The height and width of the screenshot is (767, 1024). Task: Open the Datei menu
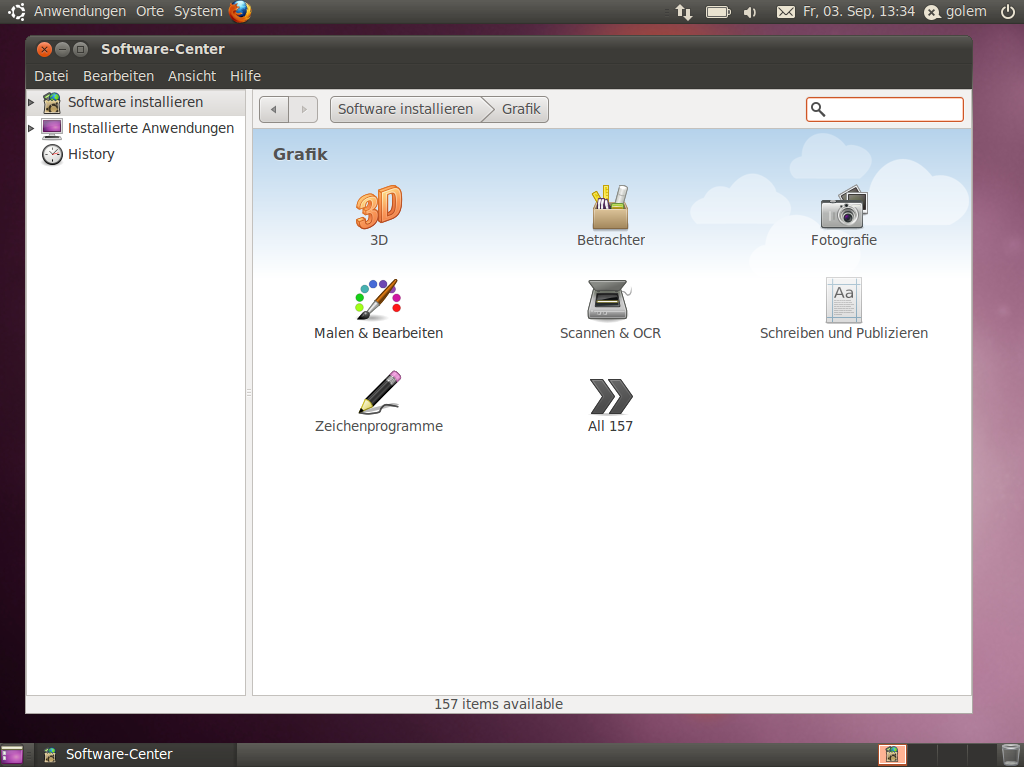pyautogui.click(x=51, y=76)
